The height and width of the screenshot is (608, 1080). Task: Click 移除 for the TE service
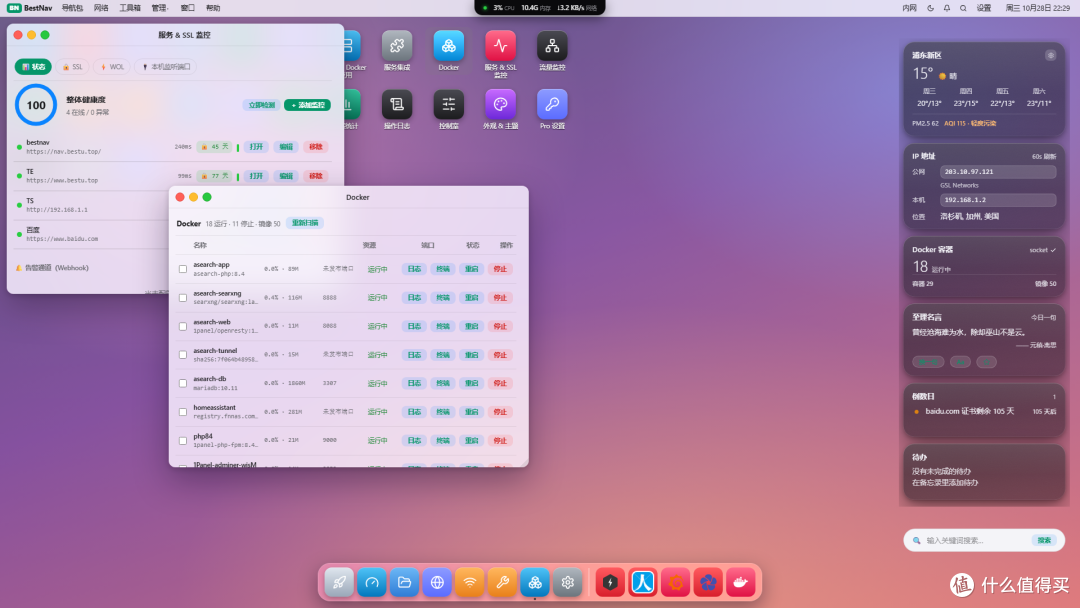[x=315, y=176]
